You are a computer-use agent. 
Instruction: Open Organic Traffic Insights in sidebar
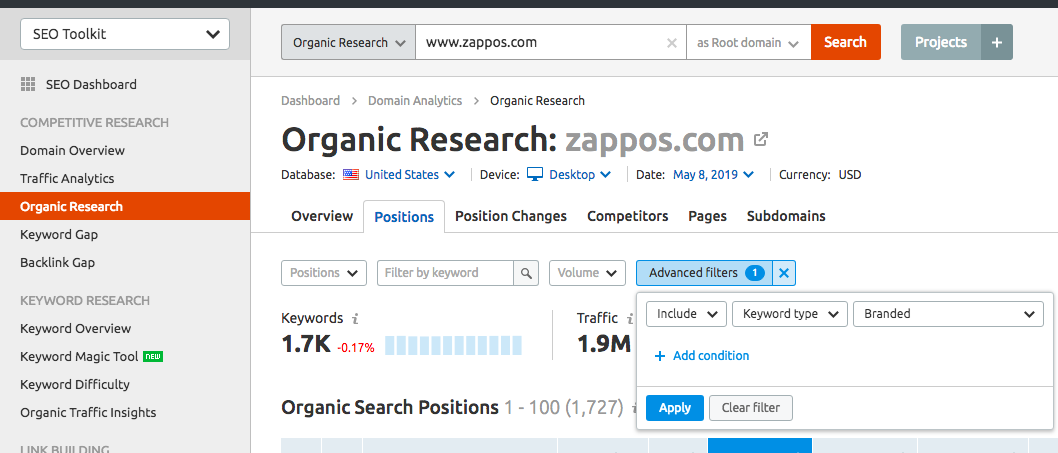pyautogui.click(x=88, y=412)
